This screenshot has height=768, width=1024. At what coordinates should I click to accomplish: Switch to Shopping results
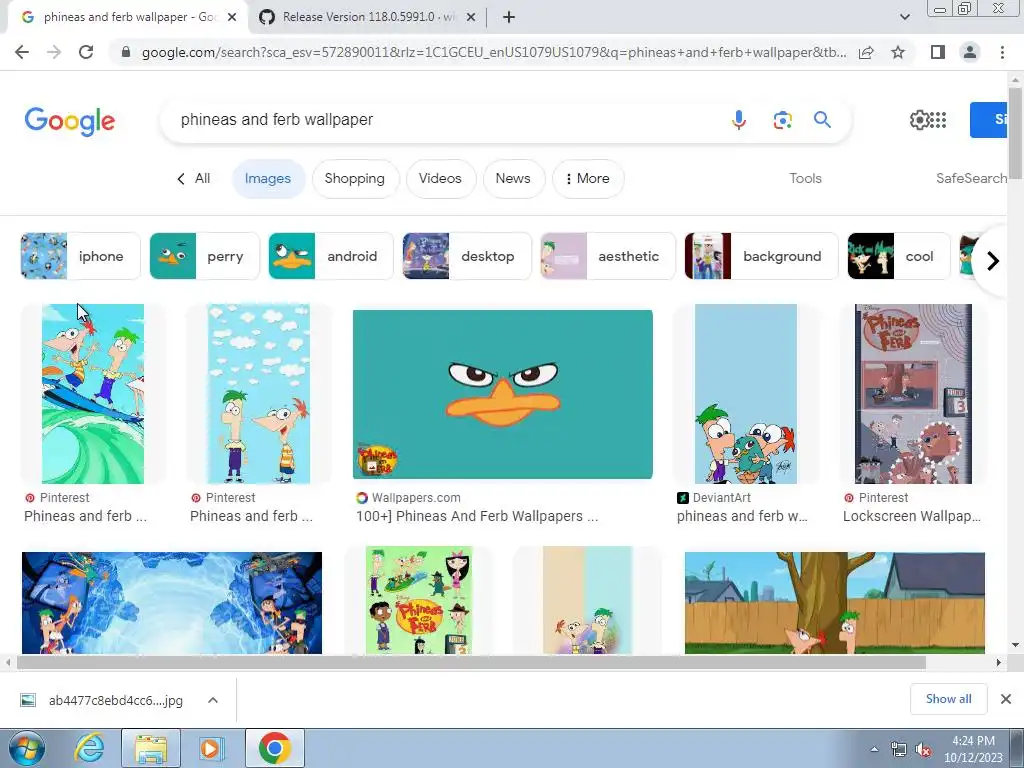pos(355,178)
